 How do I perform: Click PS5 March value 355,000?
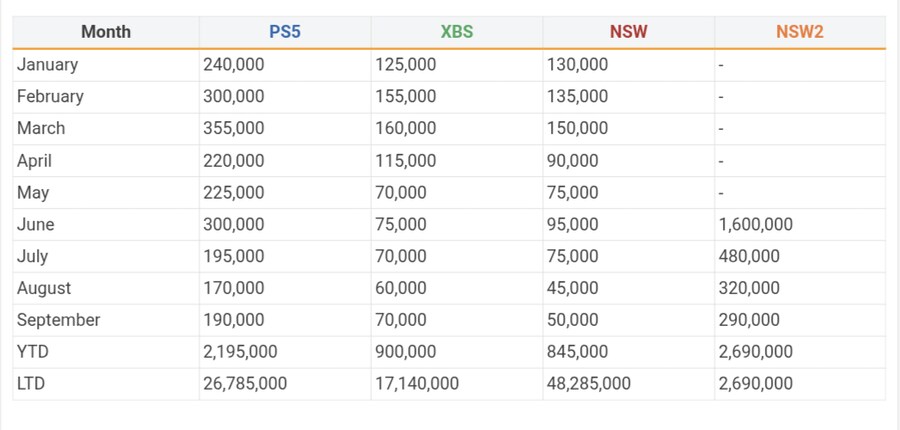click(234, 129)
